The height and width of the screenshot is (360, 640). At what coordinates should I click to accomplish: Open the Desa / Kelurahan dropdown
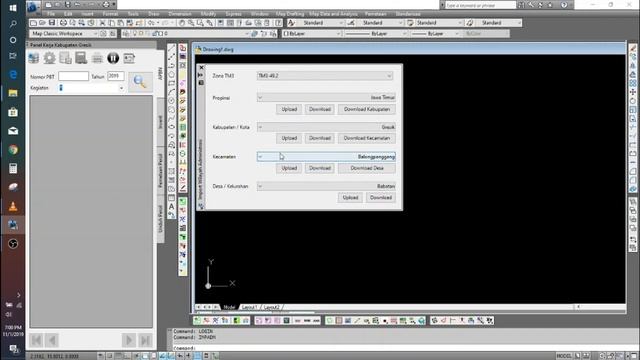326,186
